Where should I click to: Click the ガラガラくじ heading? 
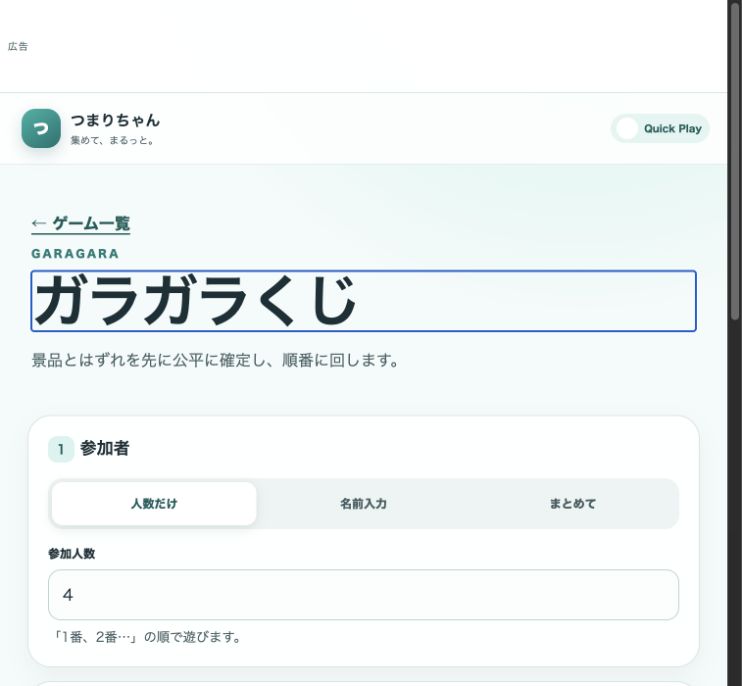pyautogui.click(x=363, y=301)
